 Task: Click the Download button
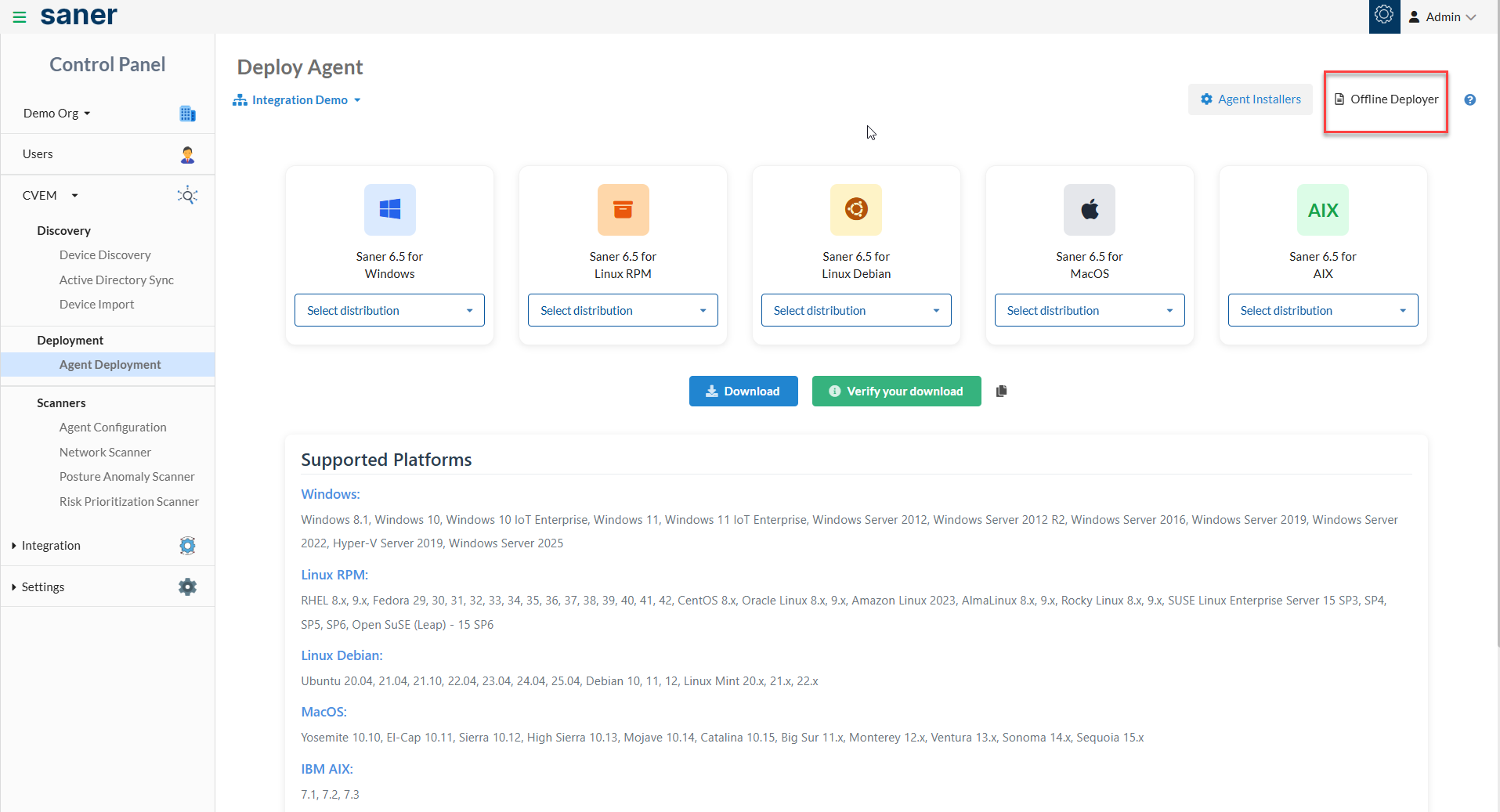[743, 392]
